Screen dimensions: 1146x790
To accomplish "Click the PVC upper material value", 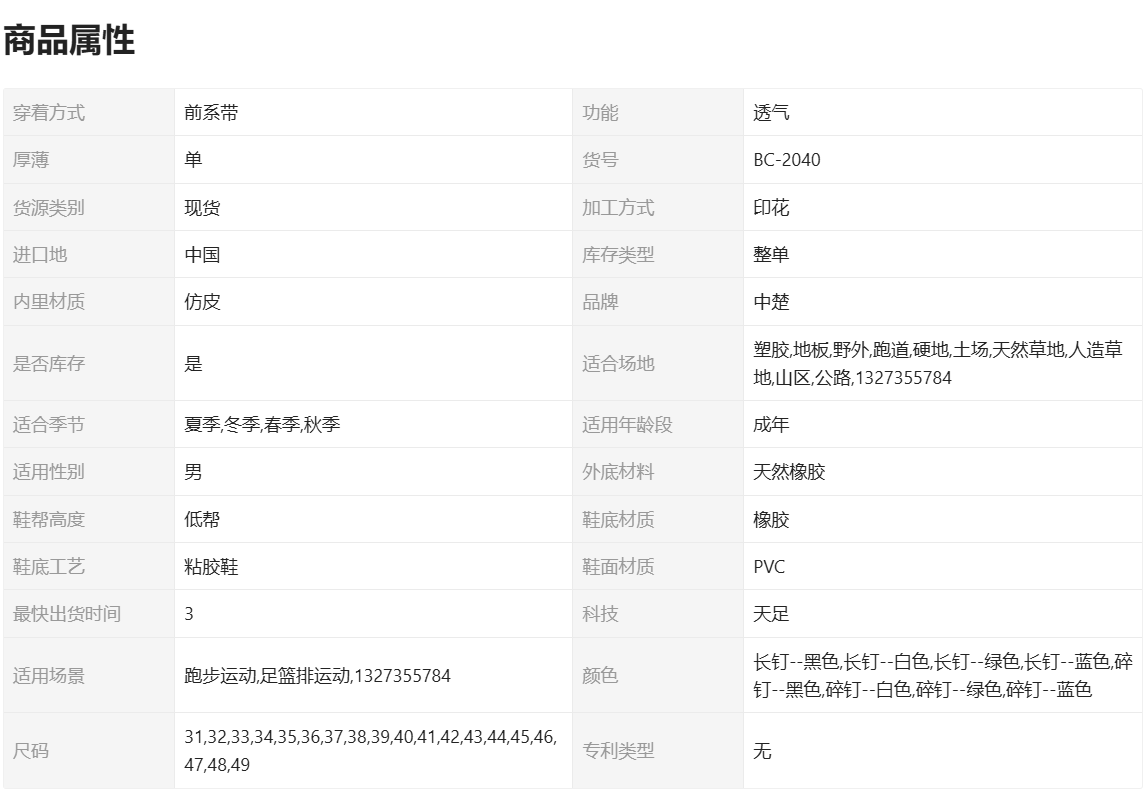I will [x=769, y=567].
